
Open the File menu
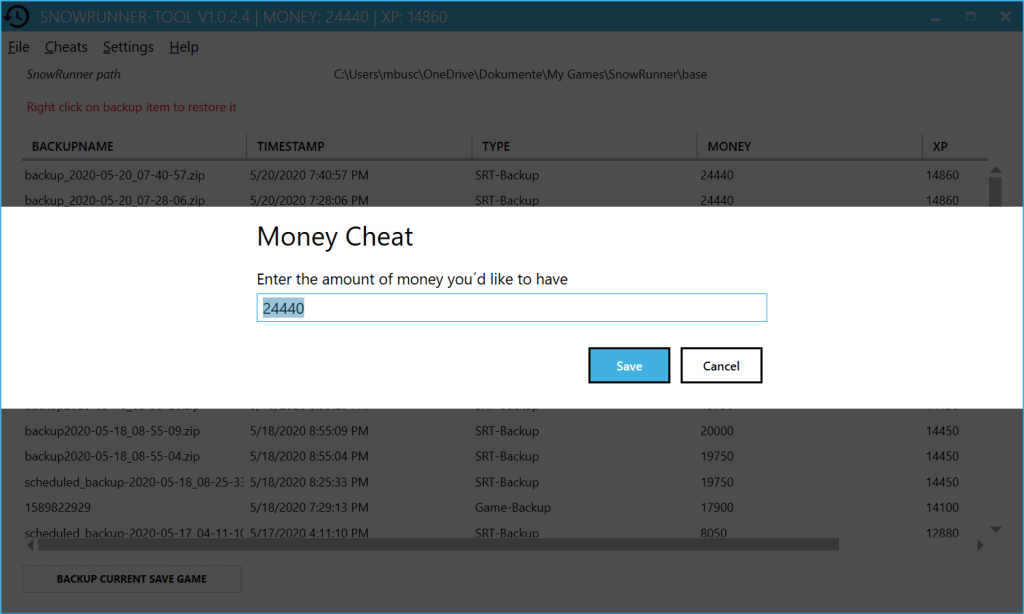(18, 47)
